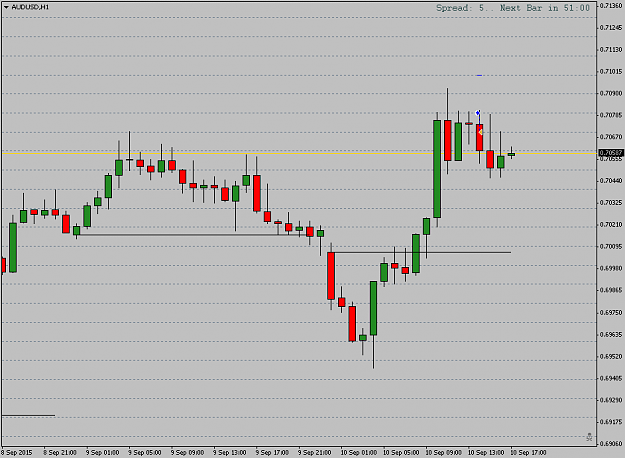Click the 9 Sep 17:00 time label
This screenshot has height=458, width=625.
pyautogui.click(x=272, y=453)
